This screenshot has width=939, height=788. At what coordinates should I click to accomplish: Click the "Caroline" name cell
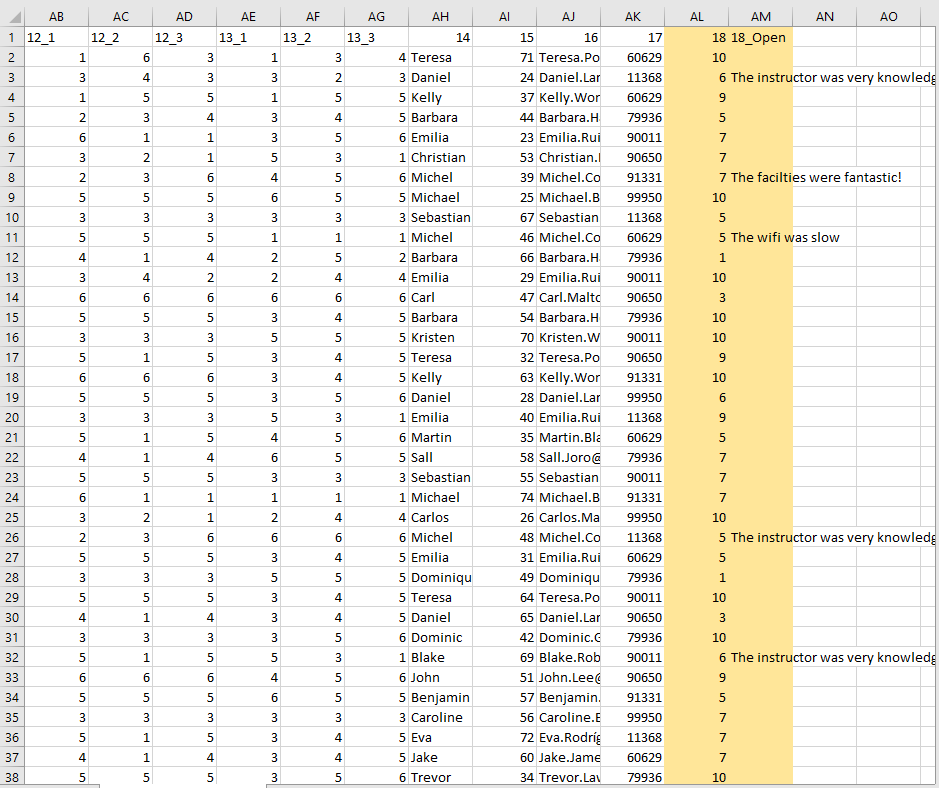[x=440, y=717]
